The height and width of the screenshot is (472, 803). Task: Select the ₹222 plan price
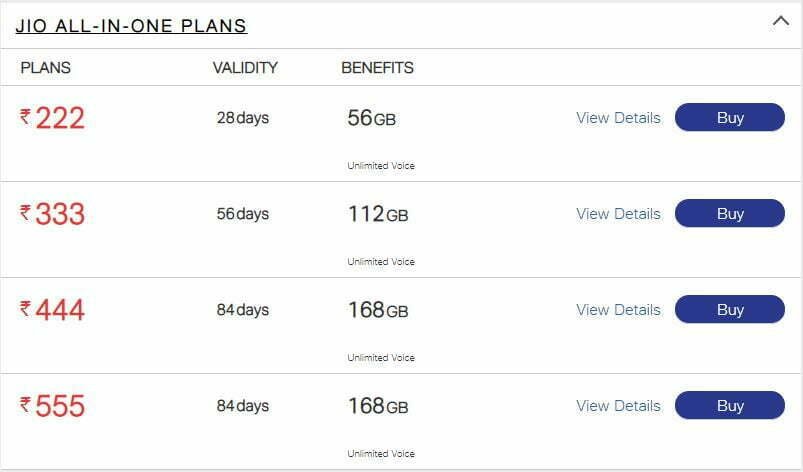click(x=52, y=118)
